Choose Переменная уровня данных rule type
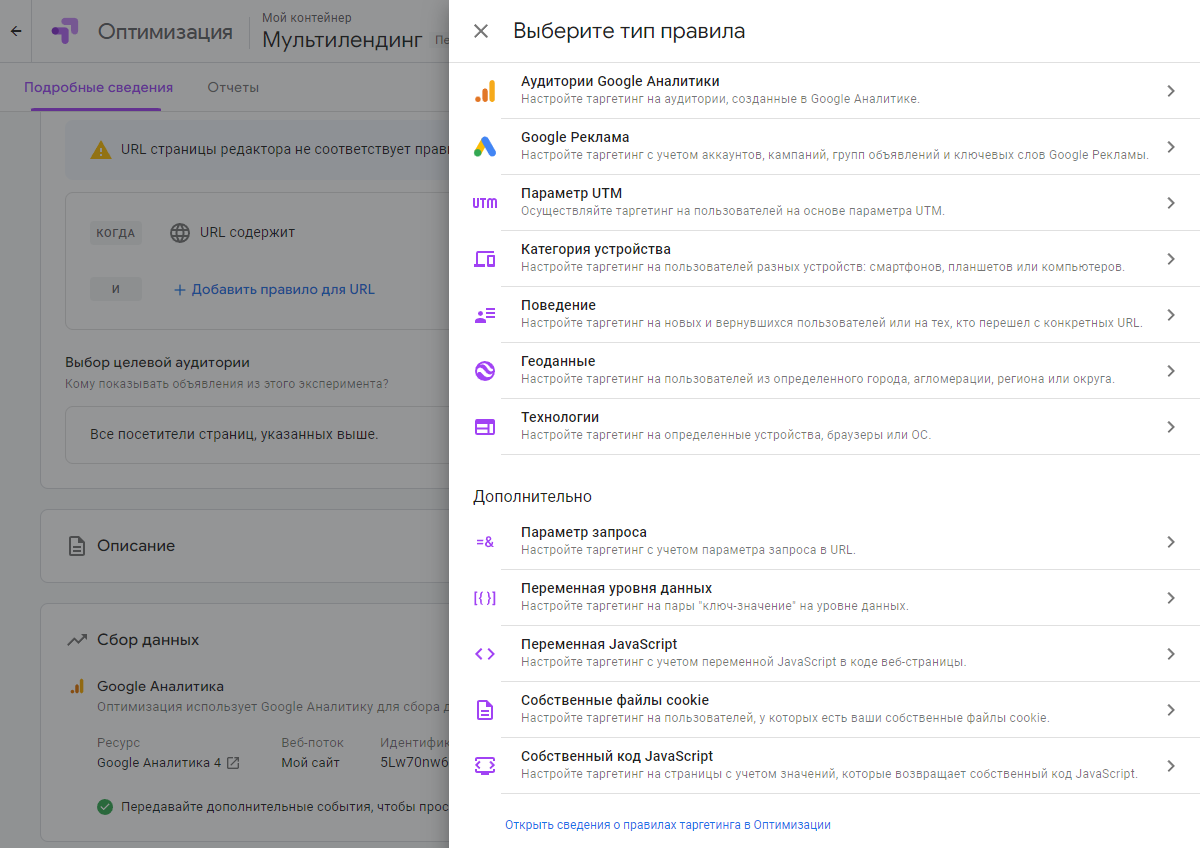 tap(824, 598)
